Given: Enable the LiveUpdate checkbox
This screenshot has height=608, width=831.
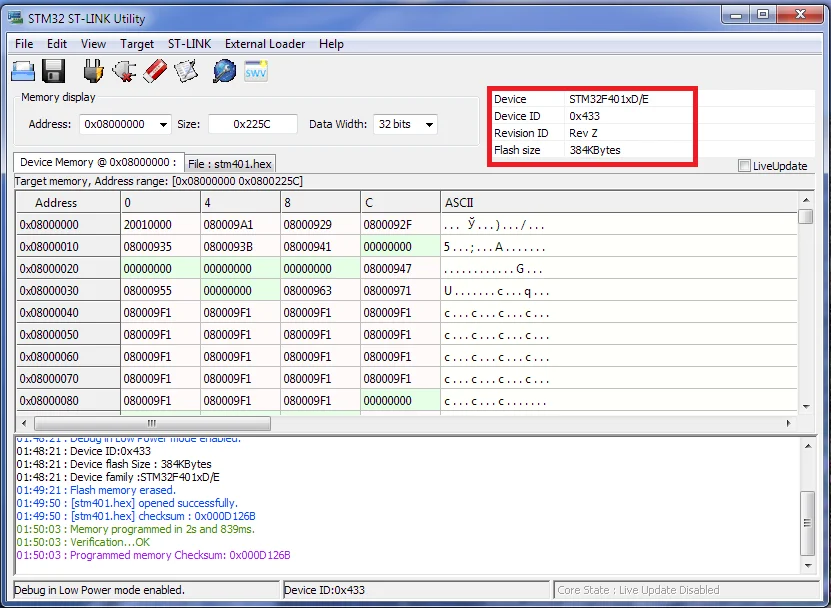Looking at the screenshot, I should click(x=744, y=166).
